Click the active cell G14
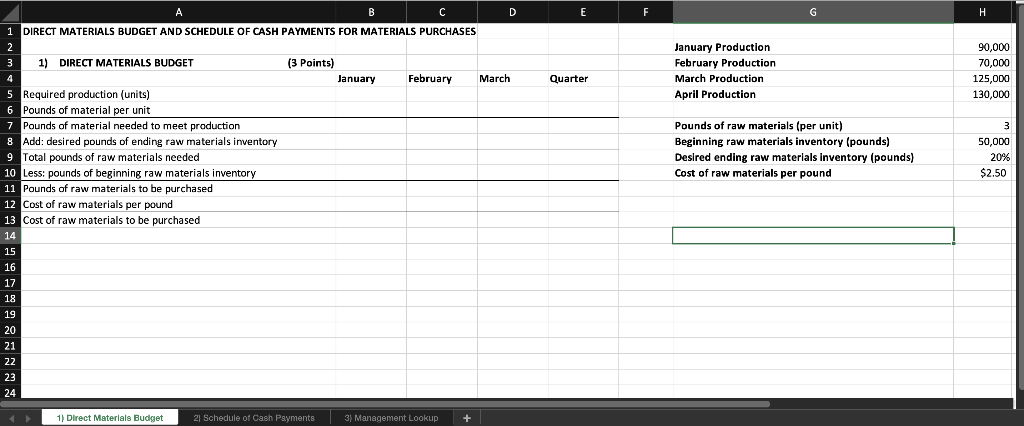This screenshot has height=426, width=1024. click(x=812, y=236)
